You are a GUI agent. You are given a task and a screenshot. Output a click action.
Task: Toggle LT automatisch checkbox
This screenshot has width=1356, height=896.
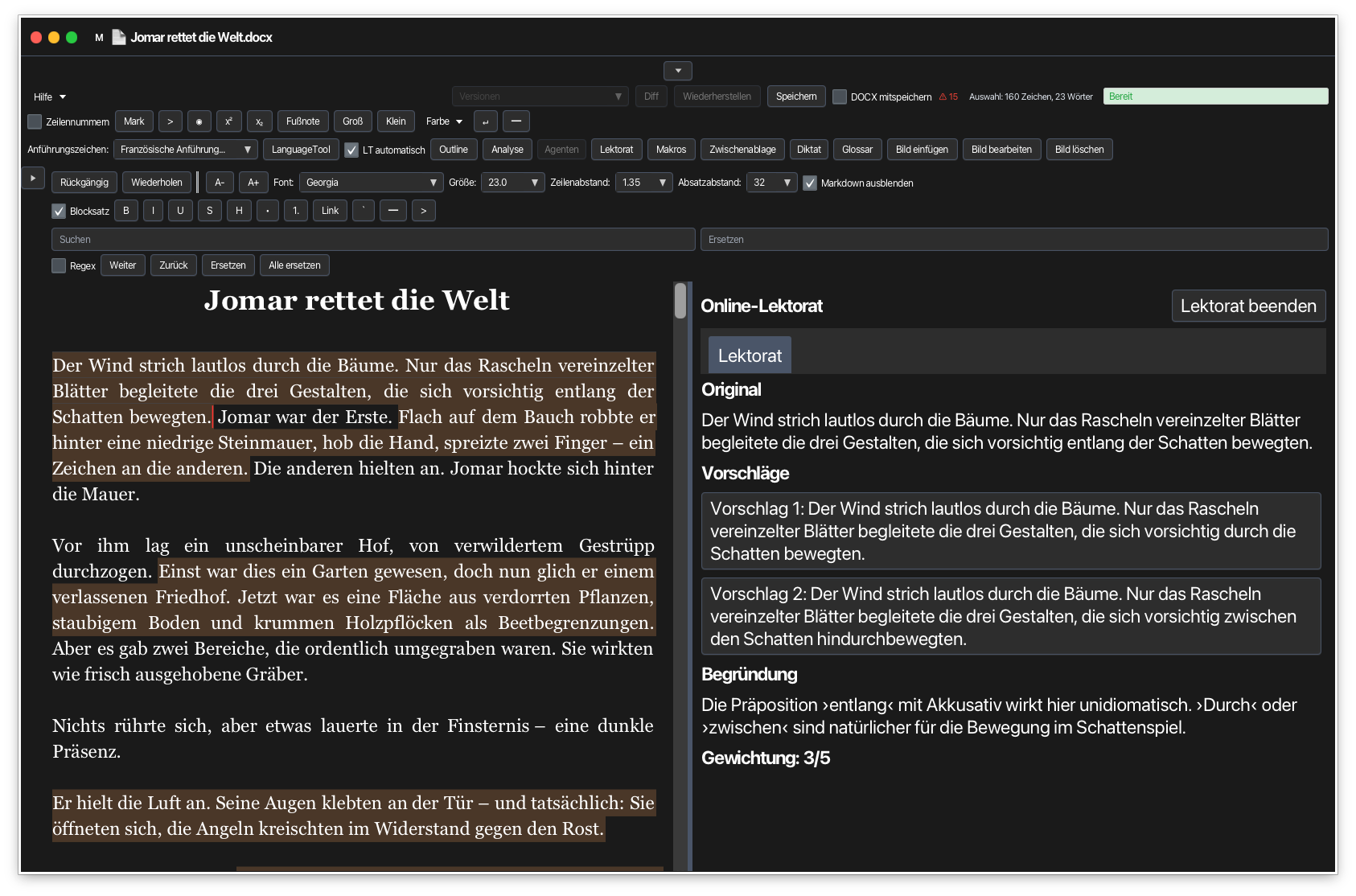tap(351, 150)
